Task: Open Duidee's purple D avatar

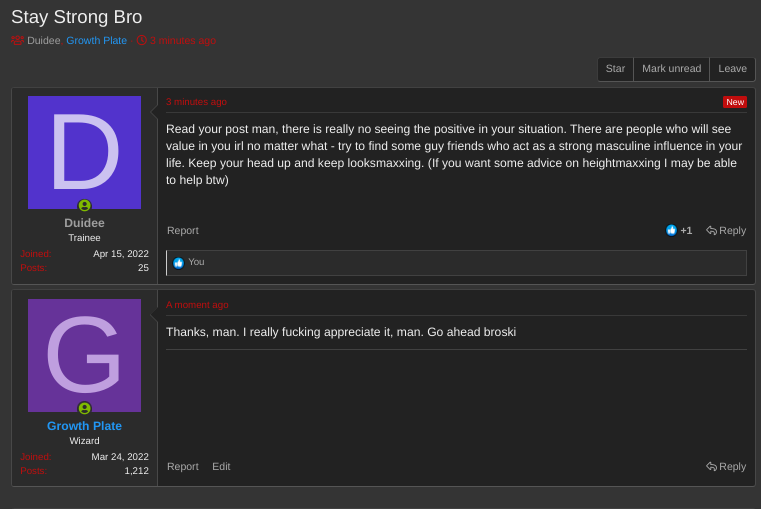Action: [84, 152]
